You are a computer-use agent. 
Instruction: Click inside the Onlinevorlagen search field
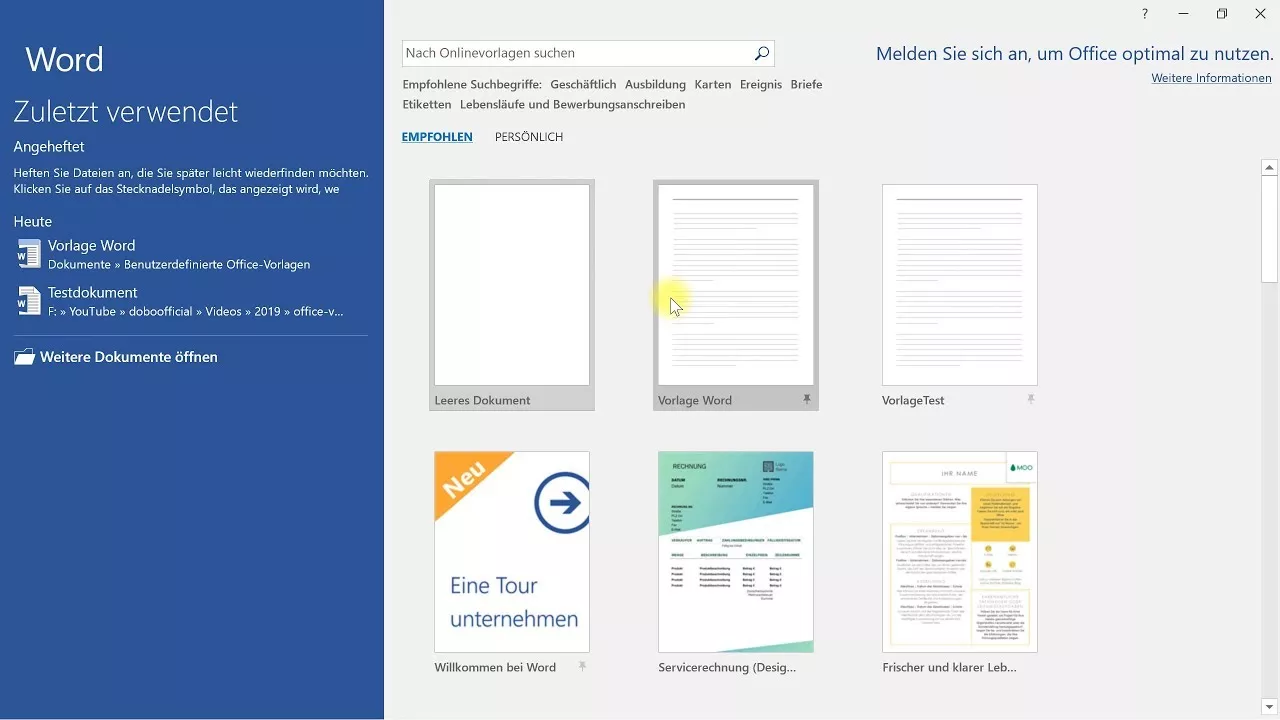570,52
